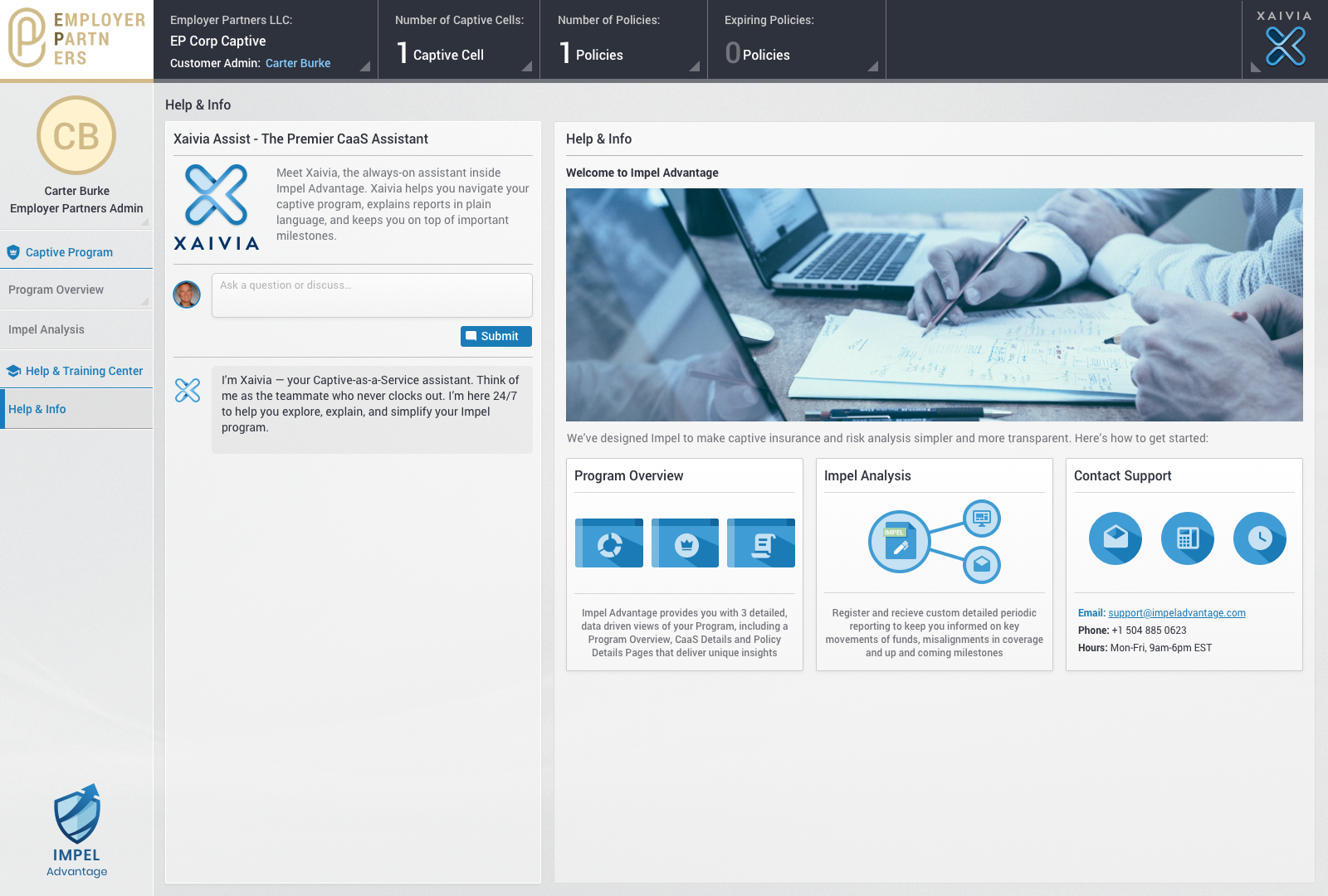Click the phone number +1 504 885 0623
1328x896 pixels.
point(1149,631)
